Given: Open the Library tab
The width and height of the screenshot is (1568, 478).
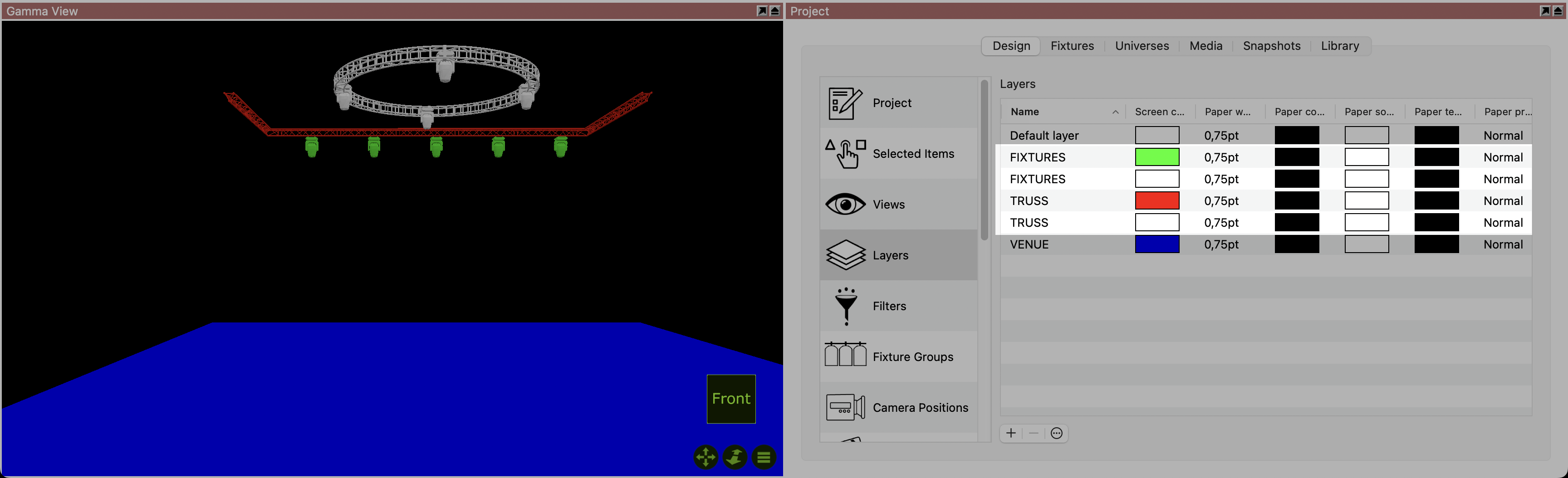Looking at the screenshot, I should (x=1339, y=46).
